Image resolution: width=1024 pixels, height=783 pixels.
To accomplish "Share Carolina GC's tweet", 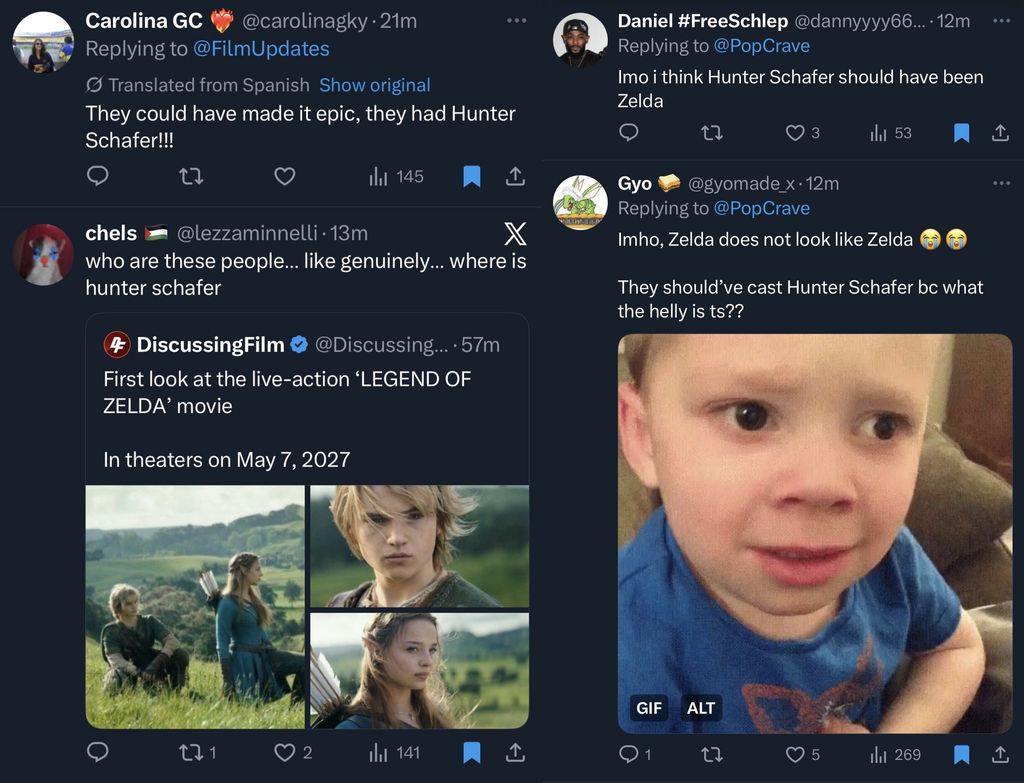I will 515,177.
